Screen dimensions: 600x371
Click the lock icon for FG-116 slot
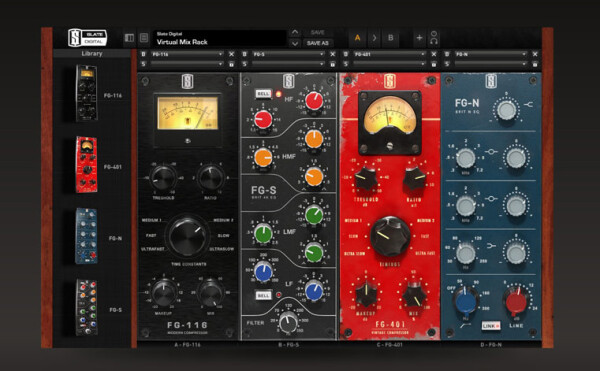232,64
